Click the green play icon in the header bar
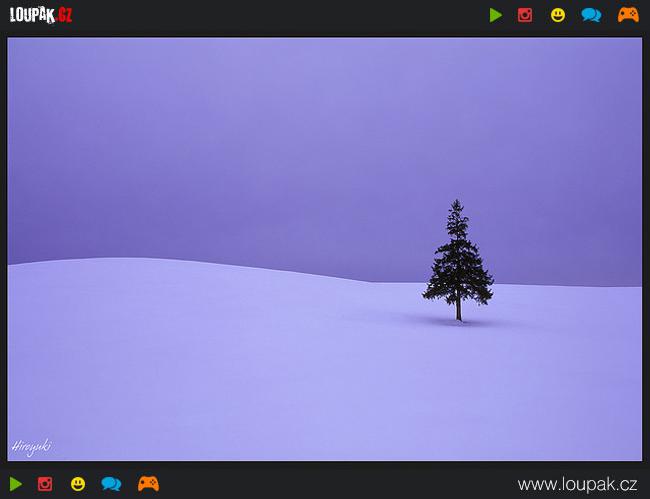 [x=496, y=15]
